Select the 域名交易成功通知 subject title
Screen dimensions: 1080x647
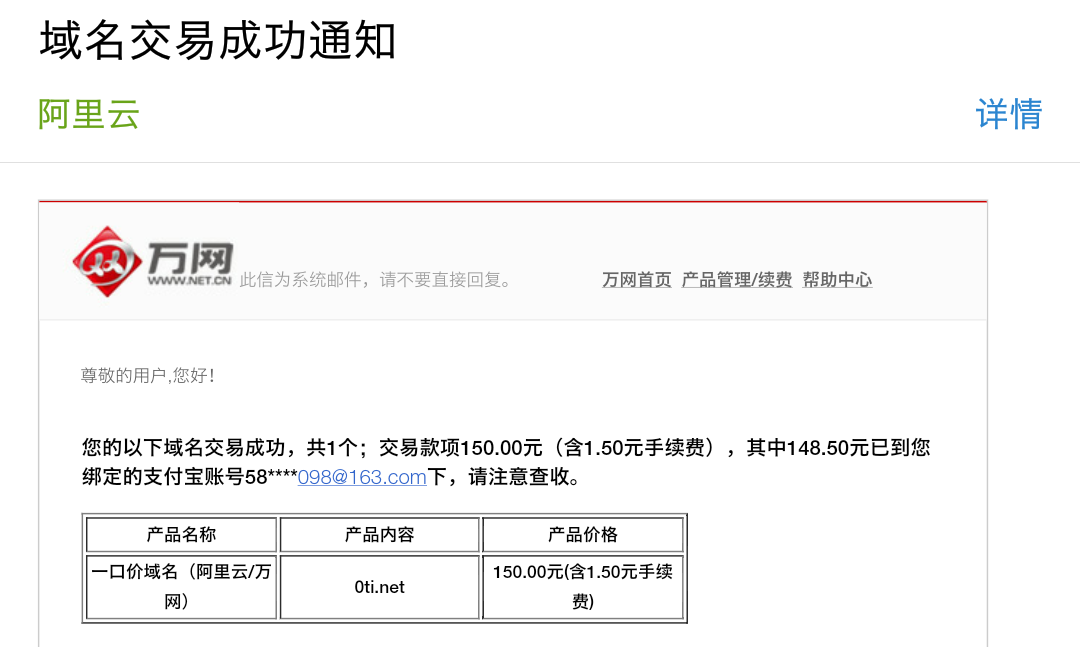point(218,41)
